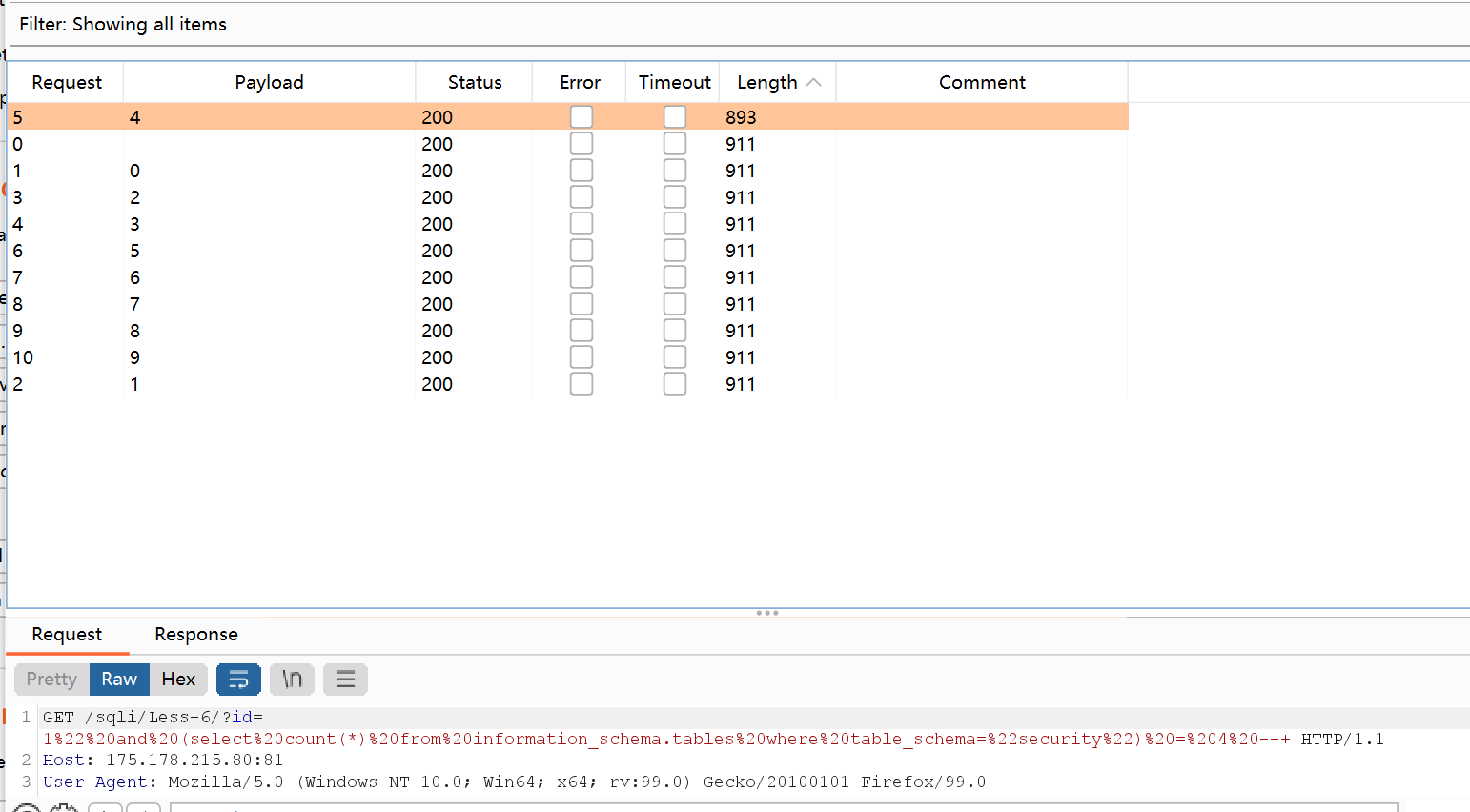Screen dimensions: 1470x812
Task: Sort by the Payload column header
Action: [270, 83]
